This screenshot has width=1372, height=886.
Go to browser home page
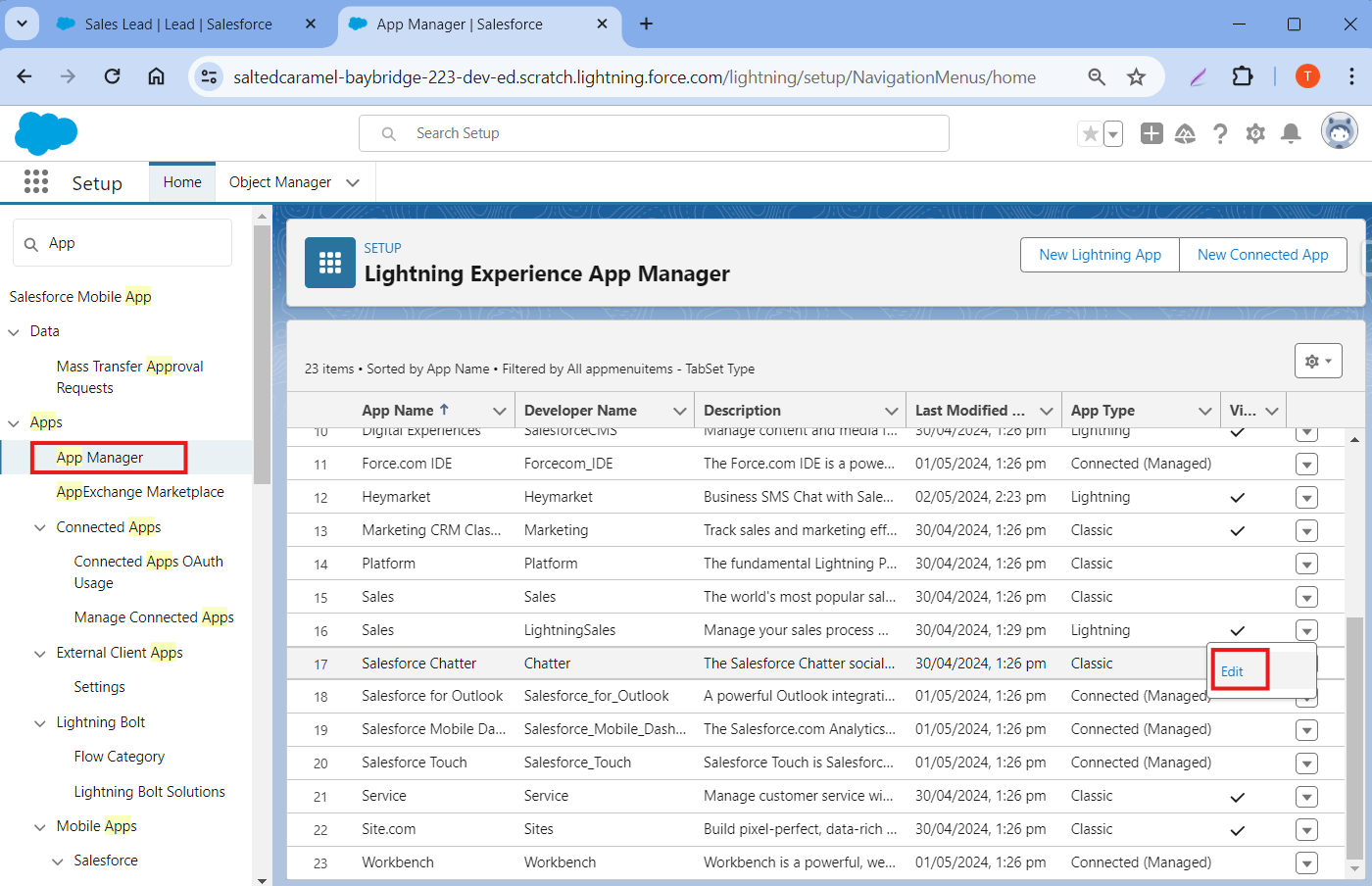pos(156,76)
